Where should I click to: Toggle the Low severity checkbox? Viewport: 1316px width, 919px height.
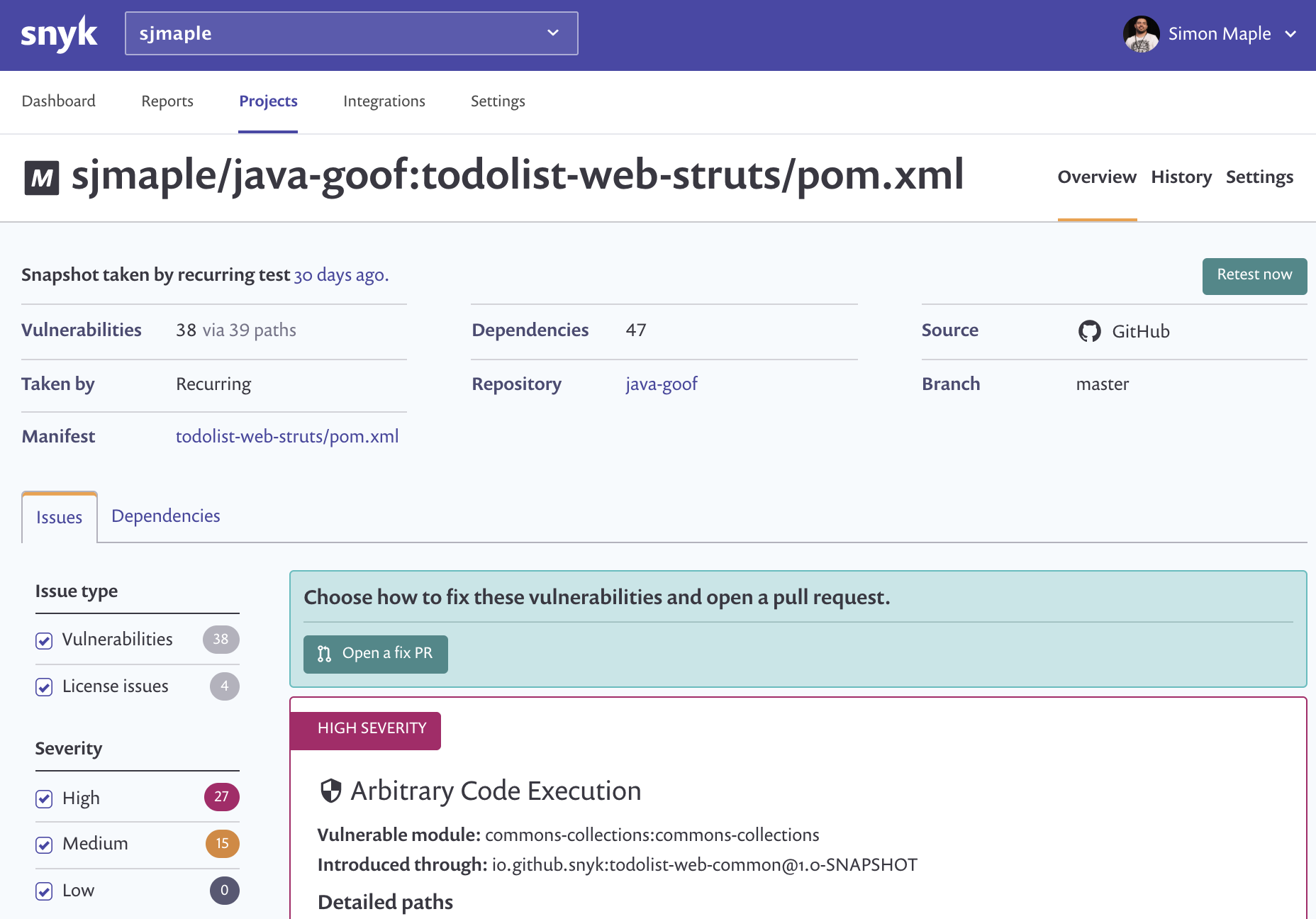[44, 891]
